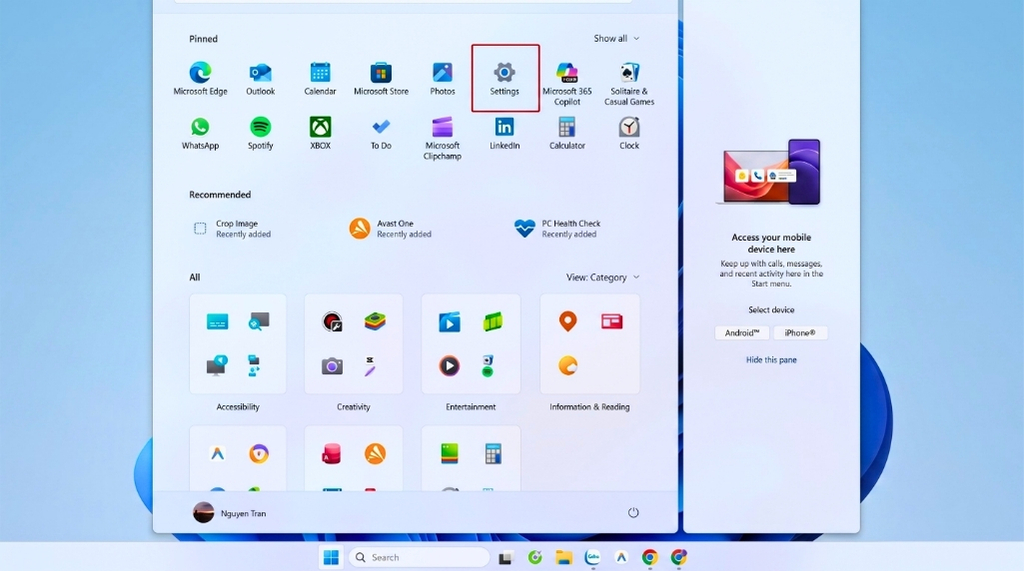Select the iPhone device button
This screenshot has height=571, width=1024.
coord(800,333)
